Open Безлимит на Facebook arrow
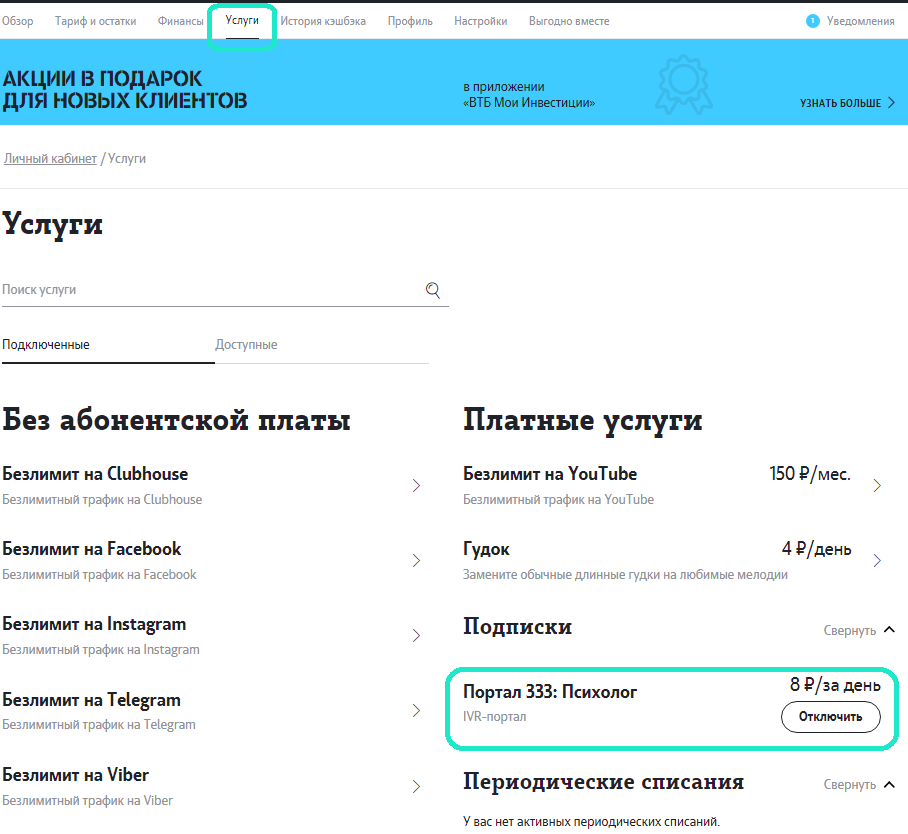The height and width of the screenshot is (834, 908). 417,561
